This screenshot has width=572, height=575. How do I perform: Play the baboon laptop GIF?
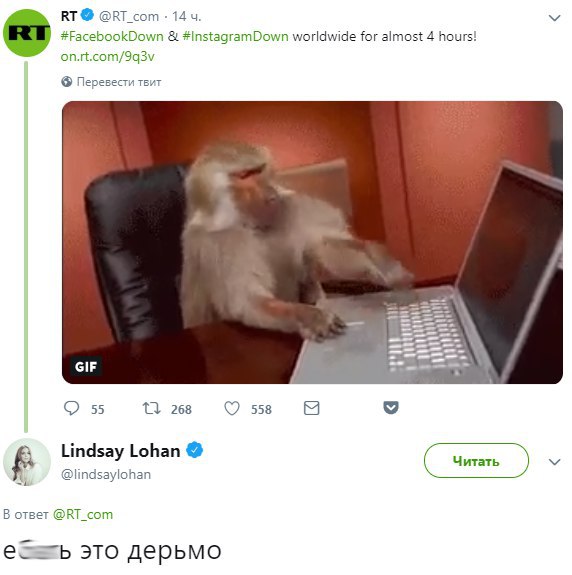tap(312, 242)
